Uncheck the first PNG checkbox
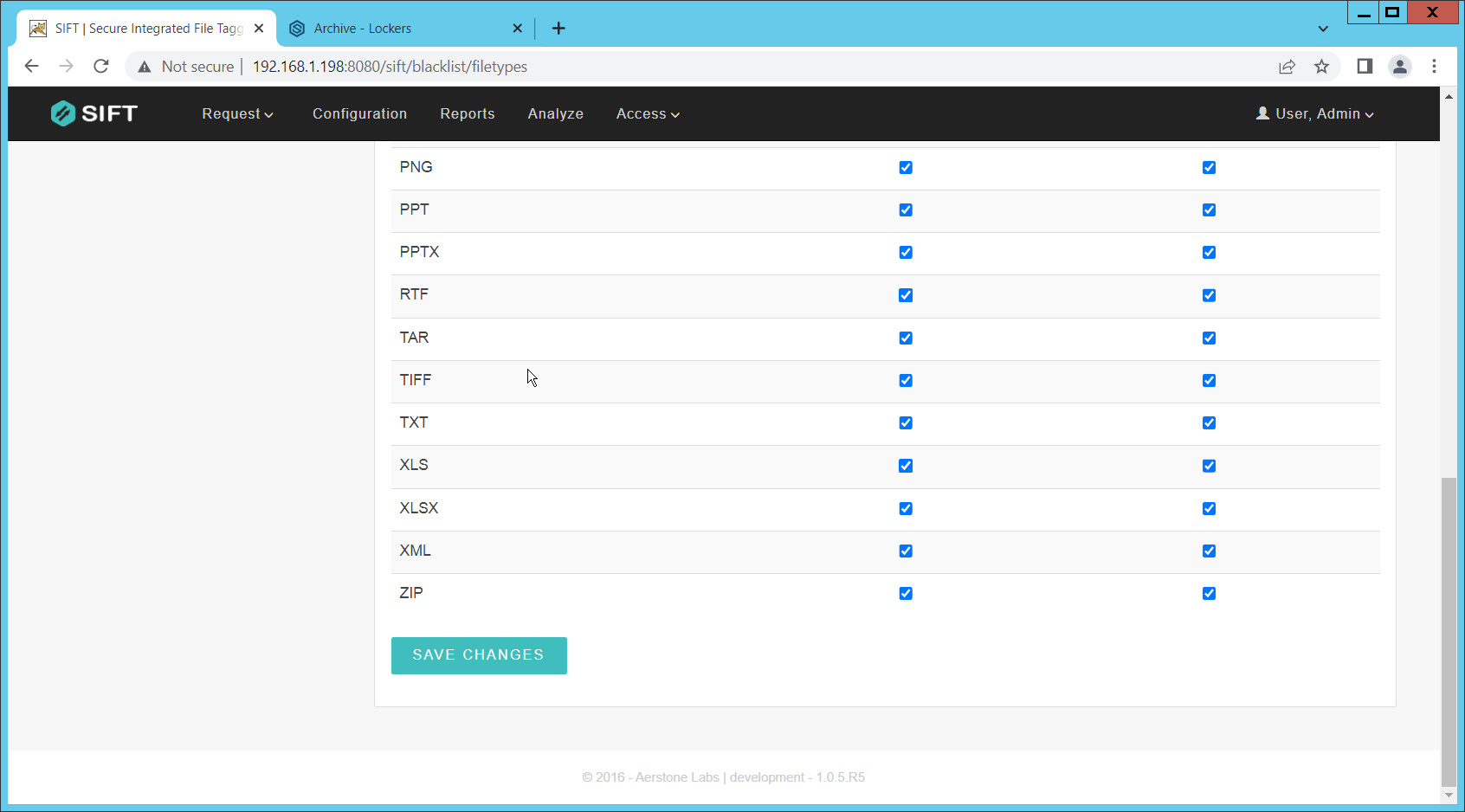The image size is (1465, 812). coord(906,168)
